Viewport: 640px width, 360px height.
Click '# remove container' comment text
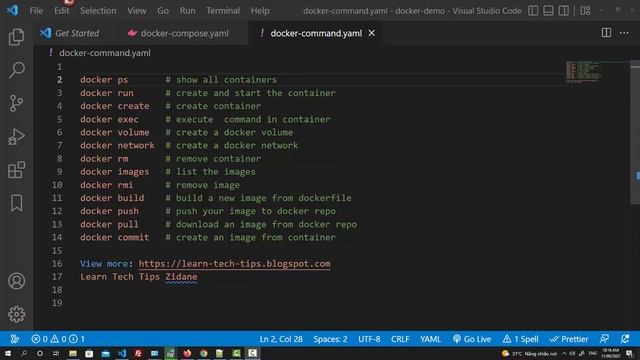(213, 158)
